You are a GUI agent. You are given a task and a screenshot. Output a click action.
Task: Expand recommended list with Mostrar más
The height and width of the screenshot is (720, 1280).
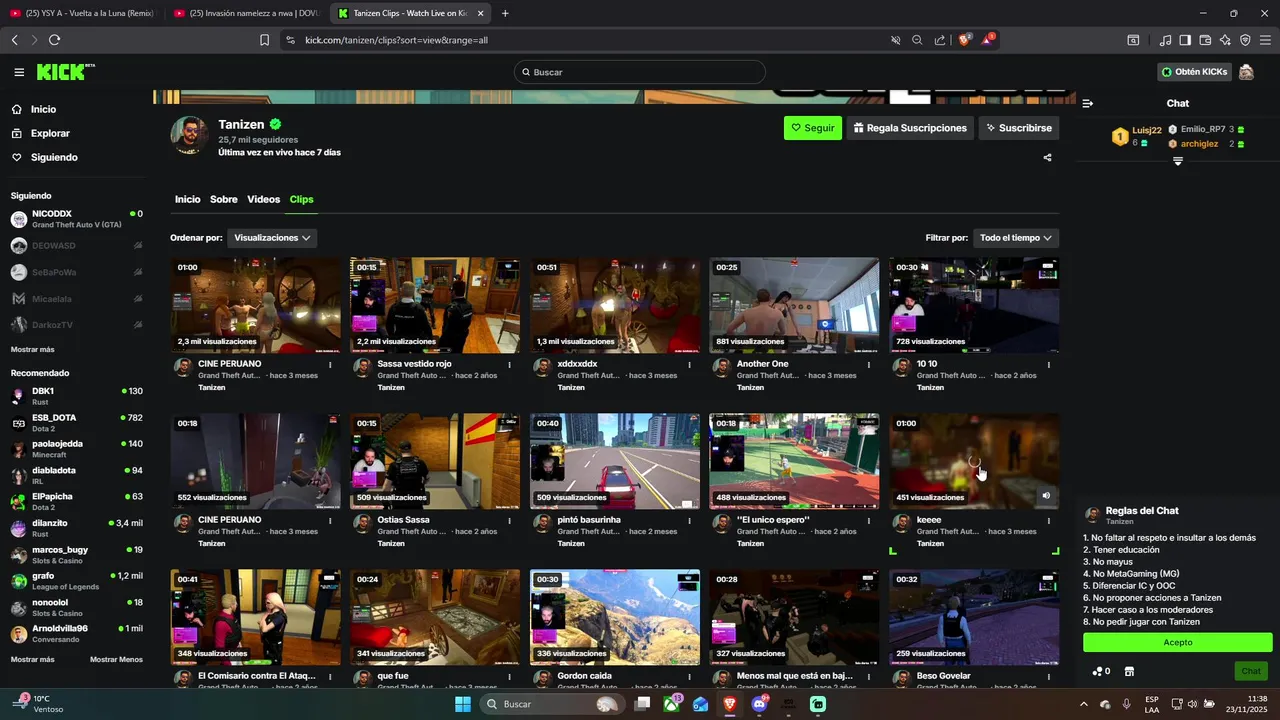tap(33, 659)
